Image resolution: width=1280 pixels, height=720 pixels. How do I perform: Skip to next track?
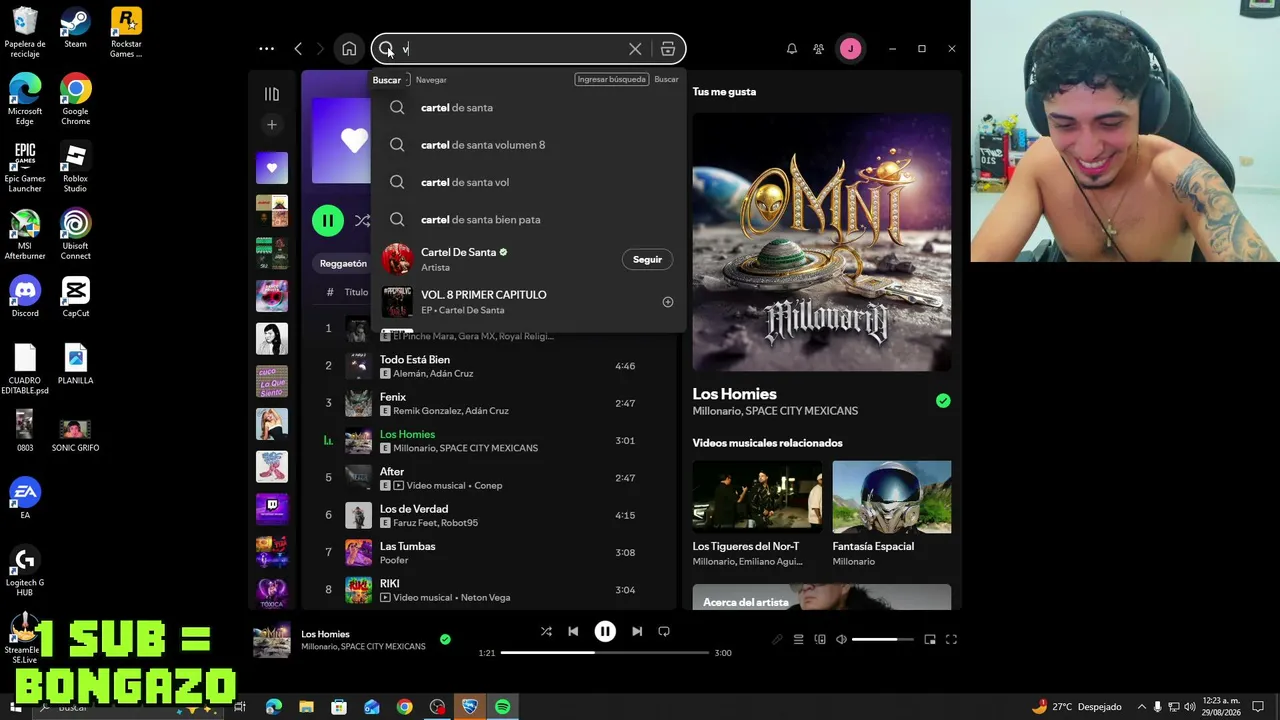click(637, 631)
